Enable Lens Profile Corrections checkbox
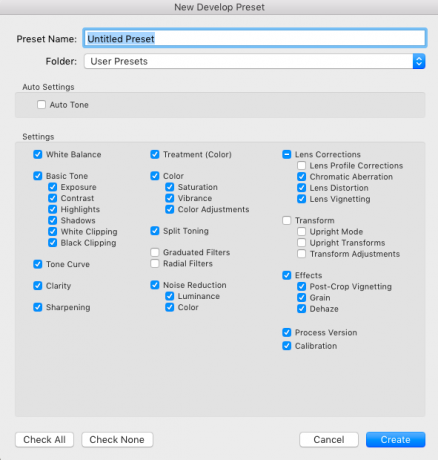 pyautogui.click(x=301, y=165)
